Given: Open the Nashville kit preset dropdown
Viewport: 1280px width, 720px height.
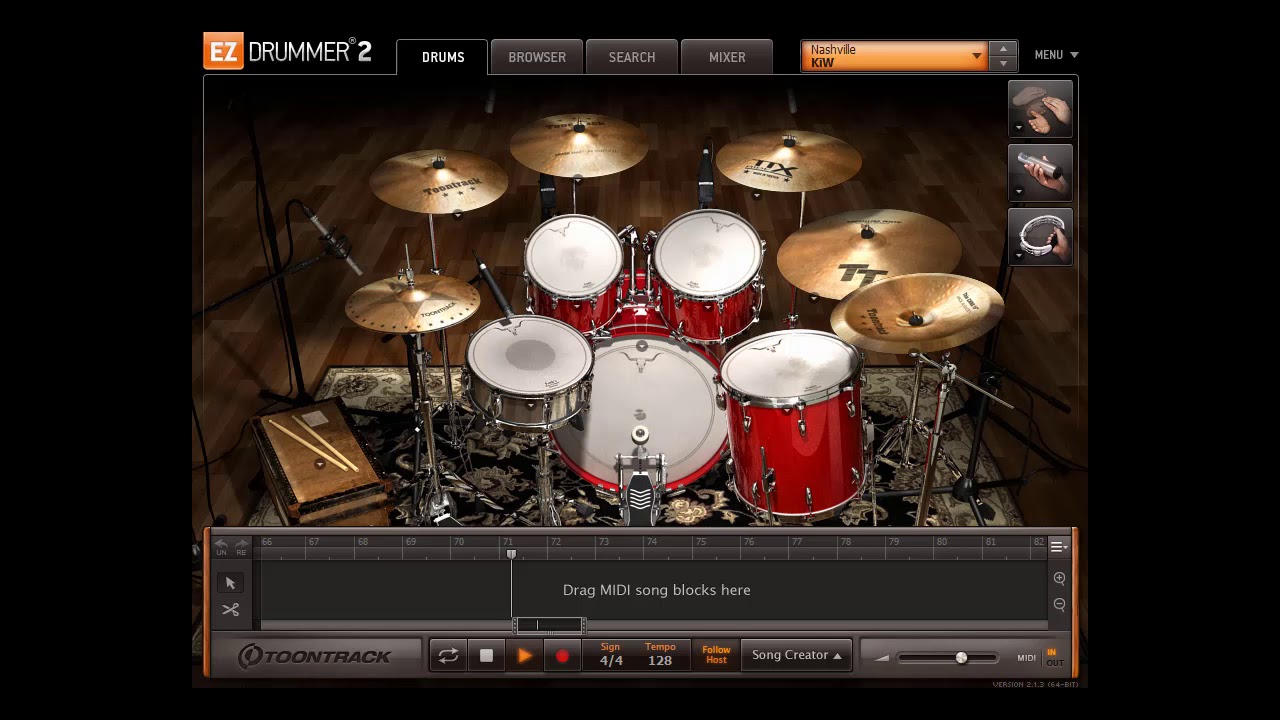Looking at the screenshot, I should [895, 56].
